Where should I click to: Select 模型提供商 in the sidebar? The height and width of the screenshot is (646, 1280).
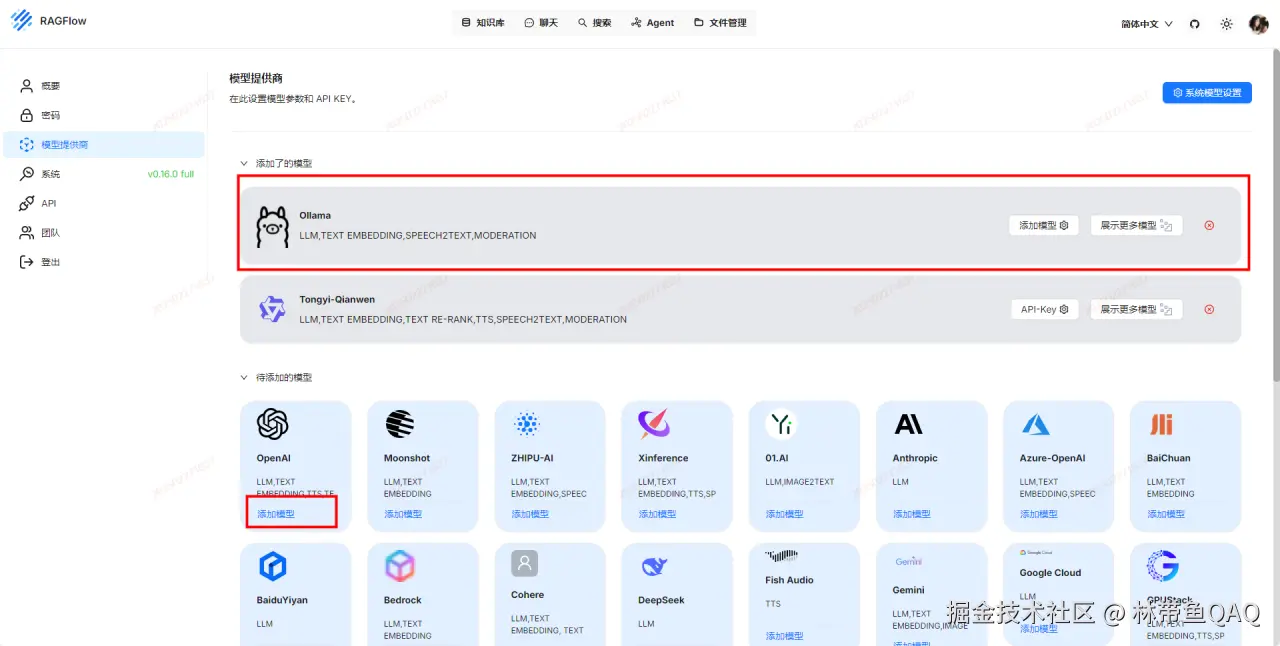[103, 144]
